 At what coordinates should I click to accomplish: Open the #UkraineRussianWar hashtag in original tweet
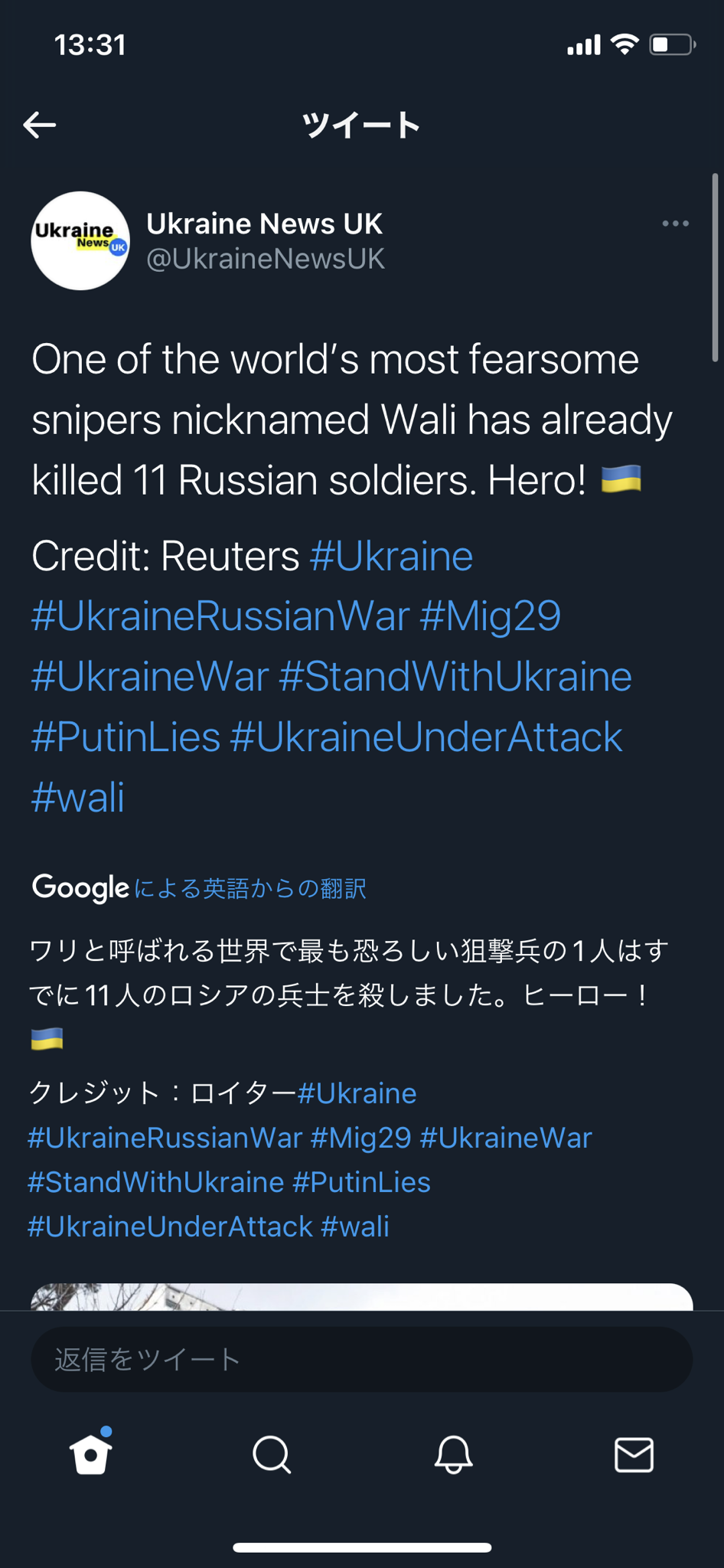pos(220,616)
